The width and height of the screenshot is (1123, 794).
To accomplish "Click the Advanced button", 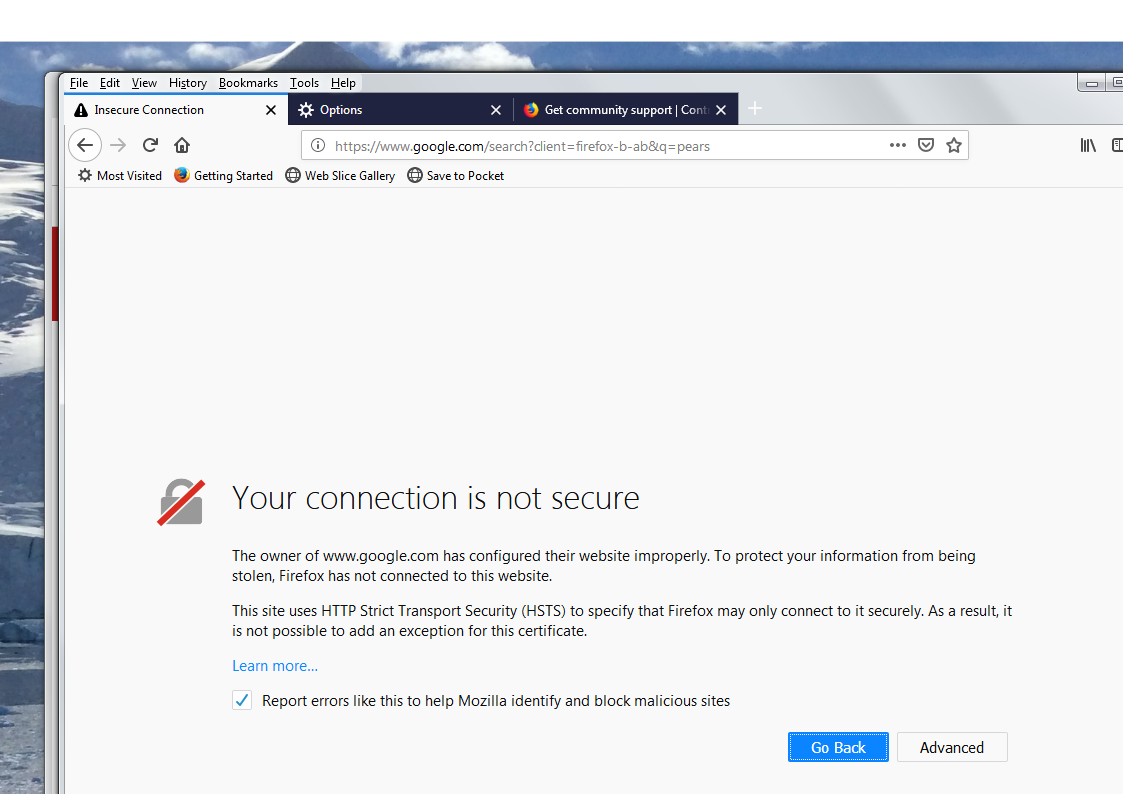I will point(952,747).
